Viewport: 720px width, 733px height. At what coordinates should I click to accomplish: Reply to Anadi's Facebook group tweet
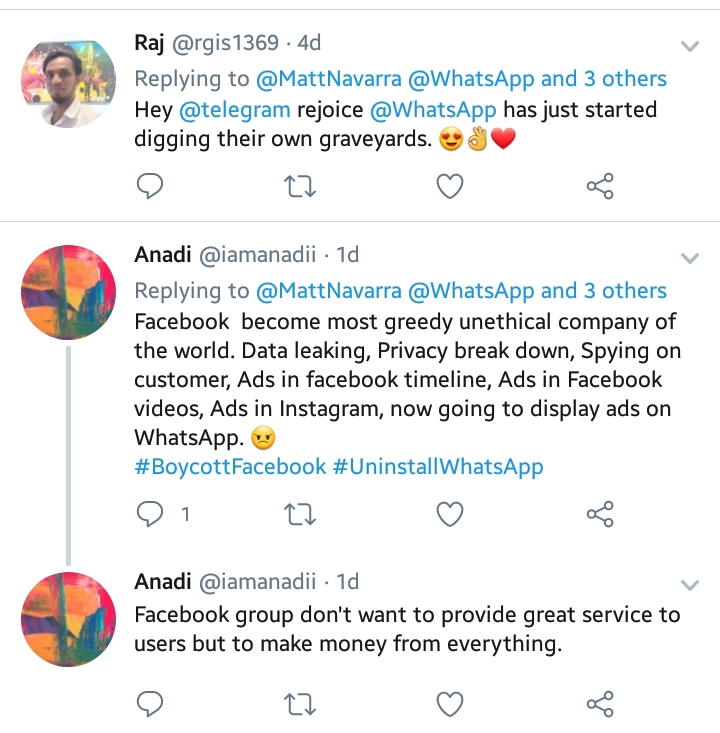coord(149,704)
